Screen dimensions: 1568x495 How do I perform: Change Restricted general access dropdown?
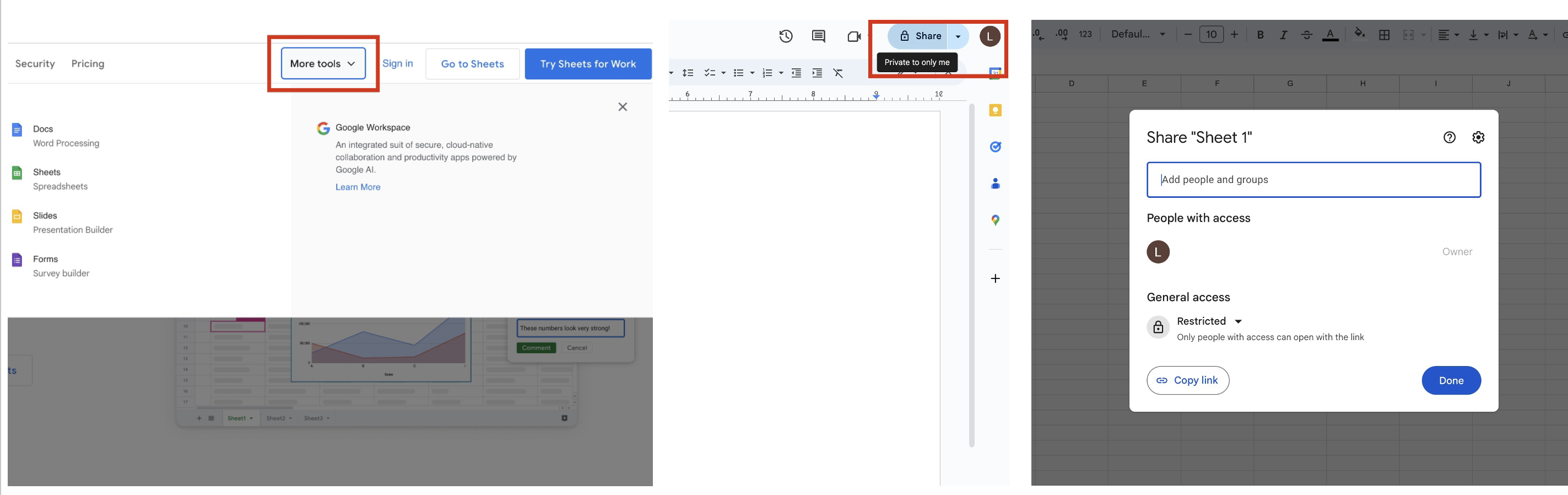point(1209,321)
